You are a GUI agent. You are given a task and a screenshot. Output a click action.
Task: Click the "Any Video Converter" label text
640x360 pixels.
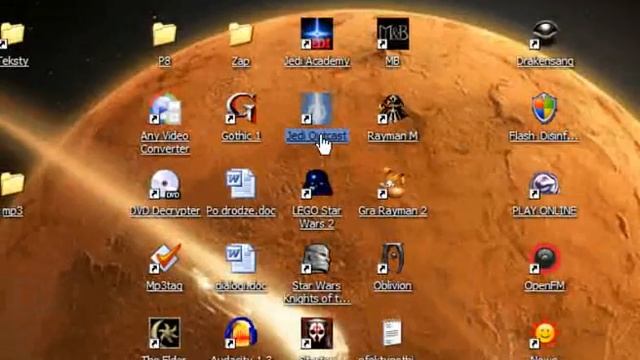point(164,142)
